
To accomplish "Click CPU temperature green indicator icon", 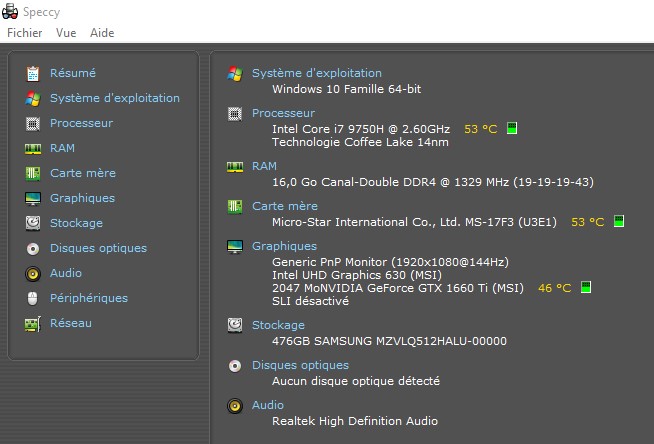I will [512, 128].
